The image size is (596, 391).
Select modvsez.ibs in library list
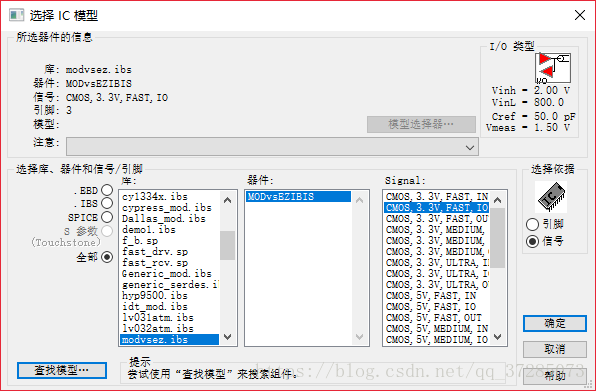pyautogui.click(x=170, y=339)
